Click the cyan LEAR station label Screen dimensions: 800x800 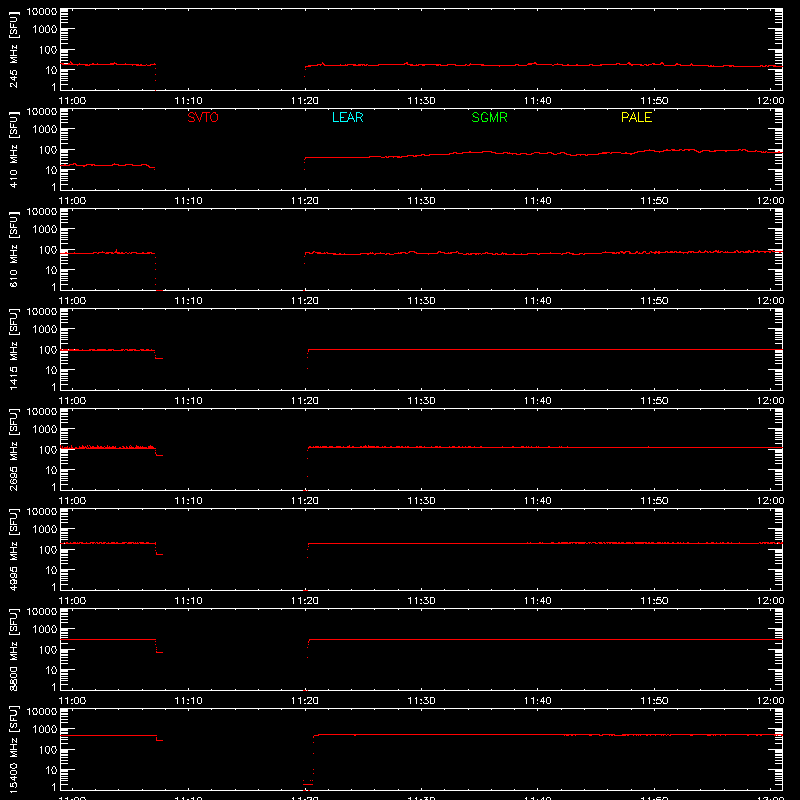347,117
